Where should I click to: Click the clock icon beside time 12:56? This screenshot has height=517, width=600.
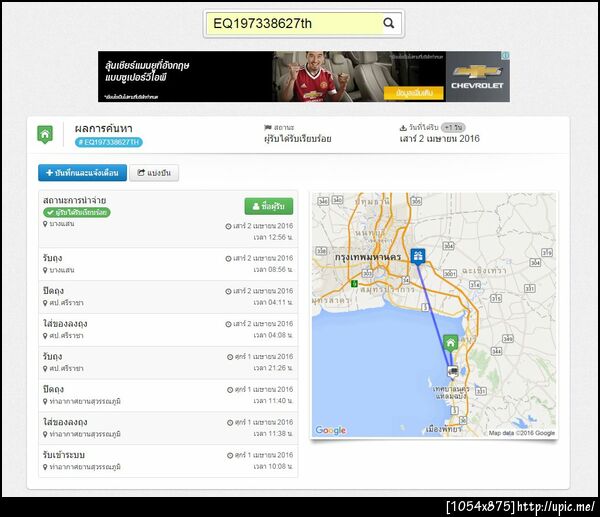[228, 226]
